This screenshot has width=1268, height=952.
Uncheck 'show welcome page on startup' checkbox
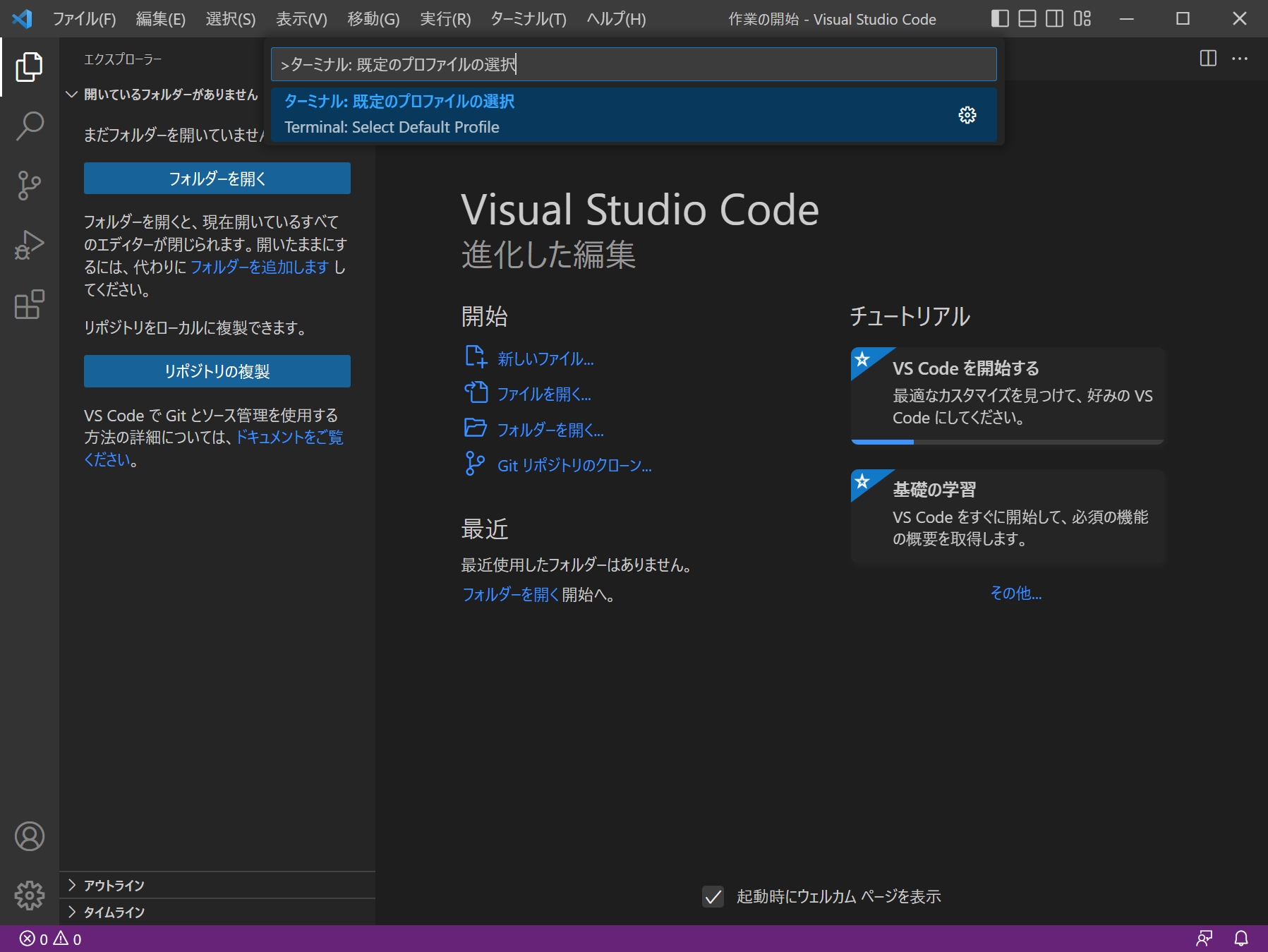(713, 896)
